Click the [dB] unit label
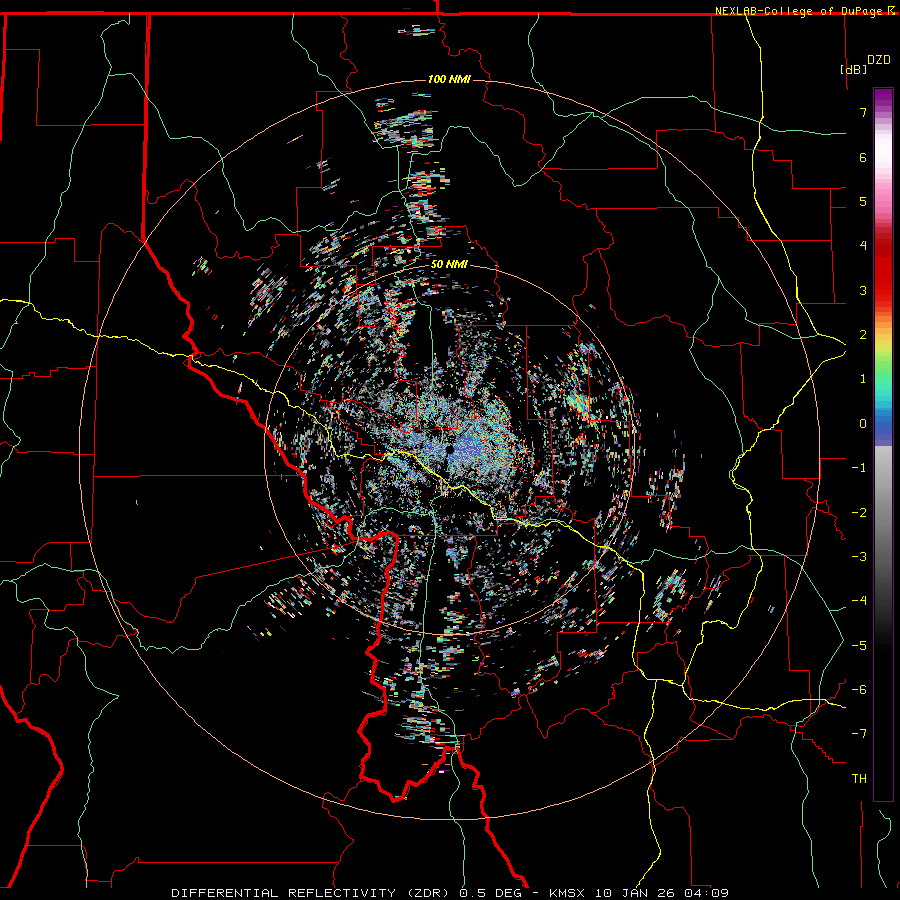This screenshot has height=900, width=900. pos(854,69)
